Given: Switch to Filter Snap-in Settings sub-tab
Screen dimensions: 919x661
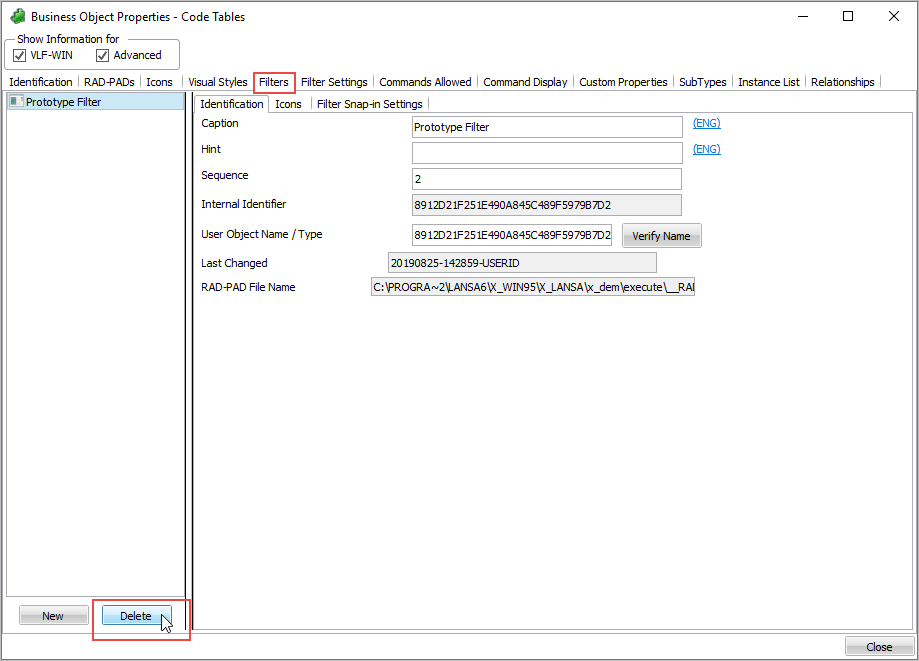Looking at the screenshot, I should (x=369, y=104).
